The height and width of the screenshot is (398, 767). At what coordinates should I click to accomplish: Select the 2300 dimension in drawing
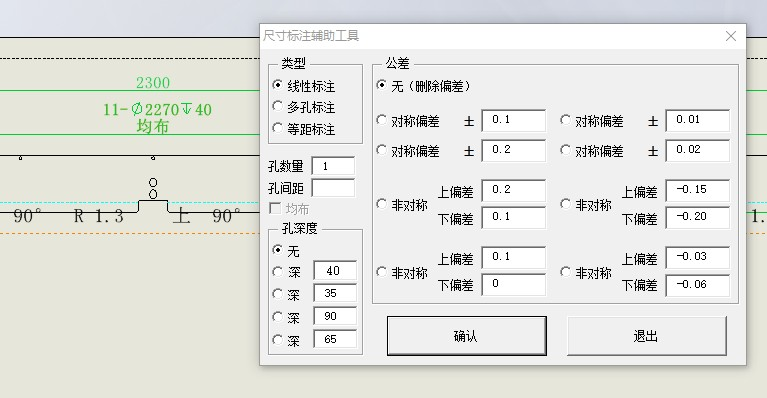pos(153,83)
